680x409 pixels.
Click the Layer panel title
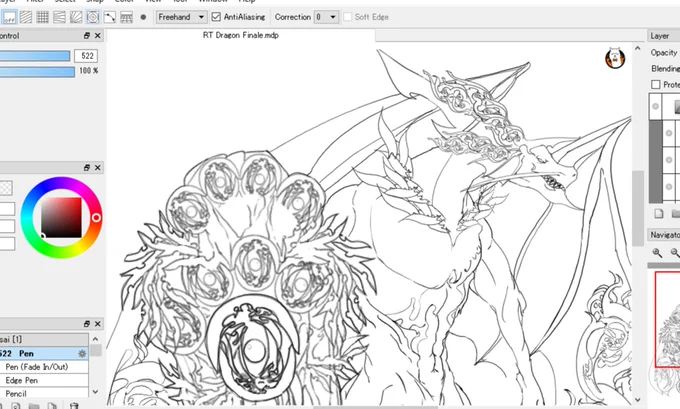tap(660, 36)
